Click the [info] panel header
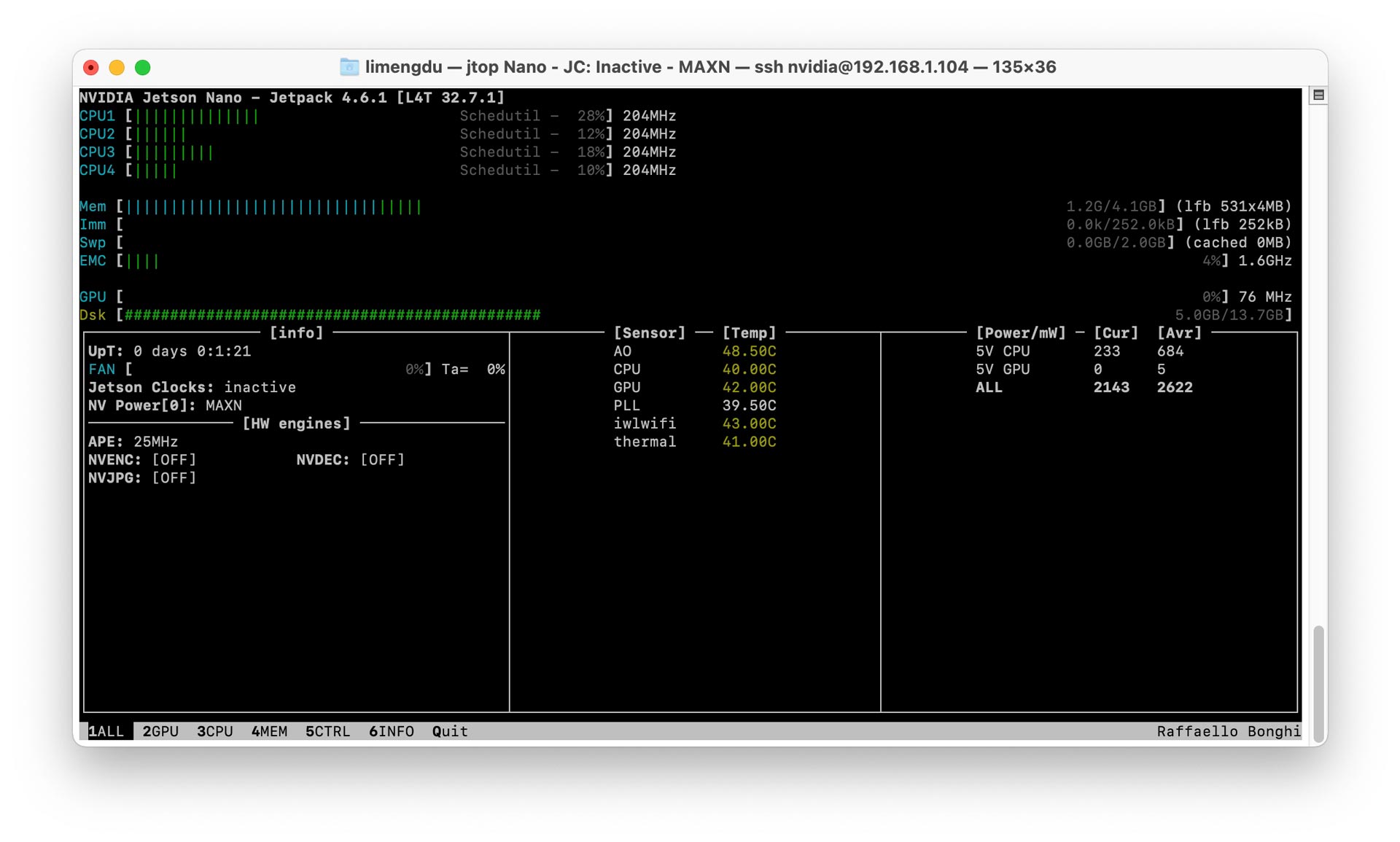The height and width of the screenshot is (842, 1400). click(x=296, y=333)
